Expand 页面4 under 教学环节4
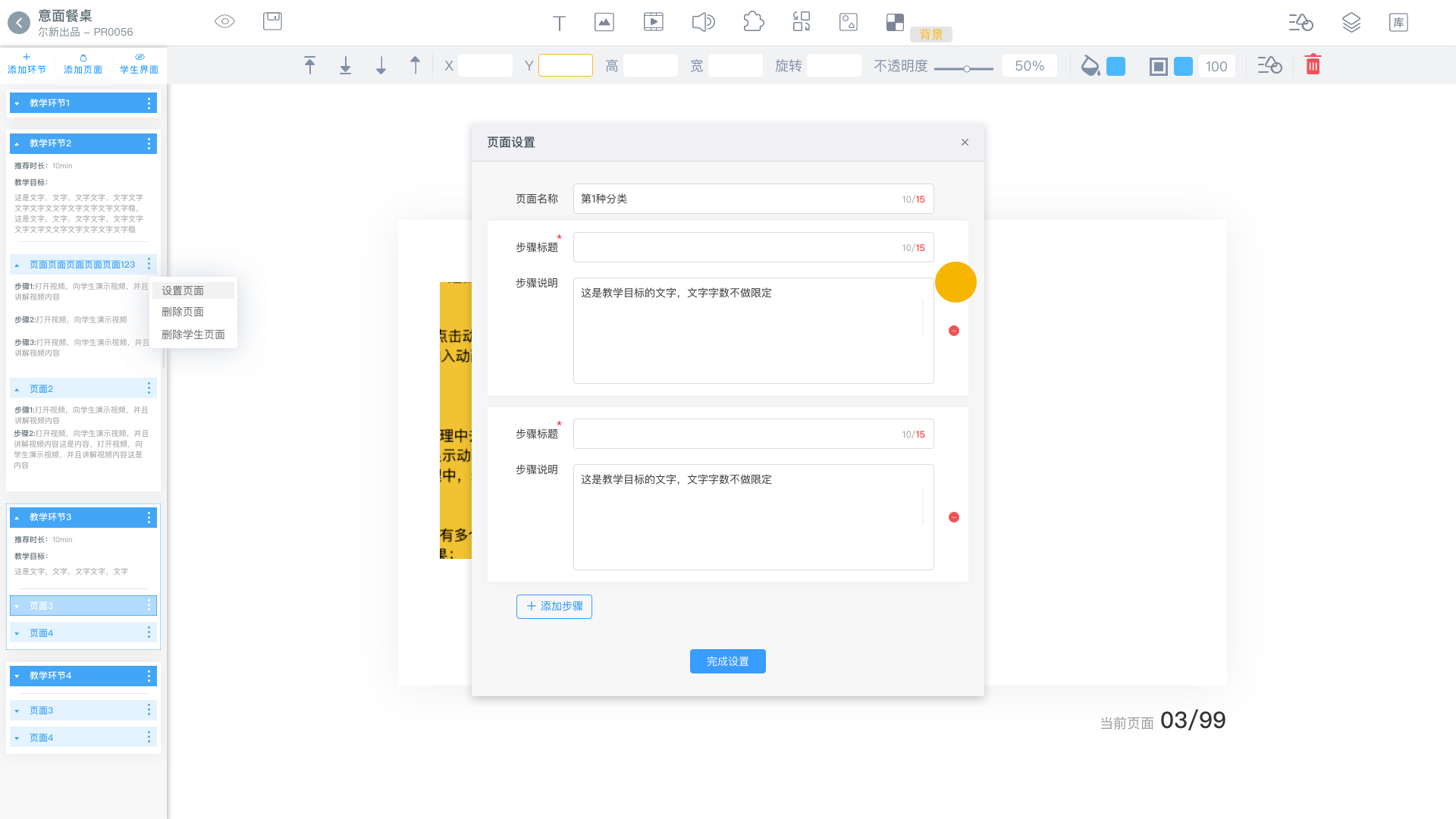 [17, 739]
